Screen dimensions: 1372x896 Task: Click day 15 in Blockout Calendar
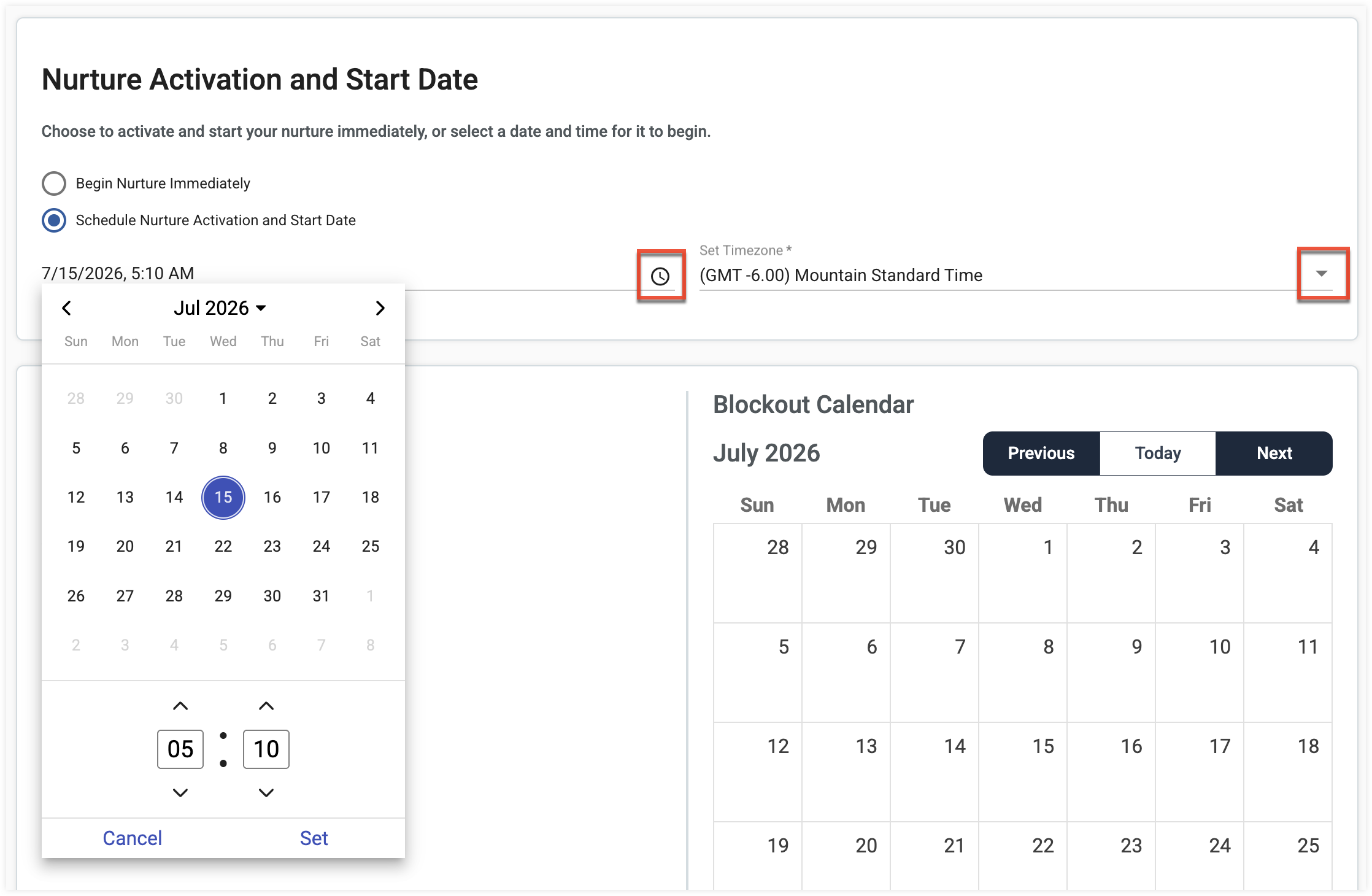click(1023, 772)
